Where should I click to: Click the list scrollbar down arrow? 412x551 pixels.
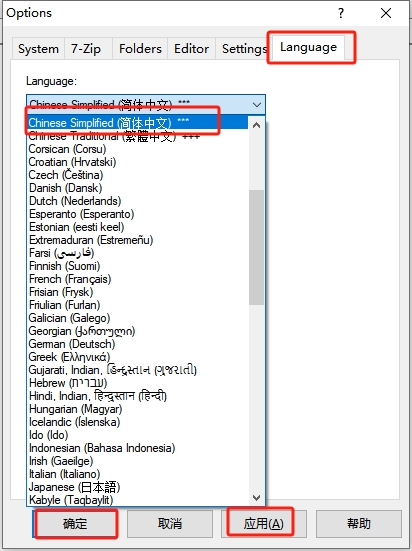point(257,498)
